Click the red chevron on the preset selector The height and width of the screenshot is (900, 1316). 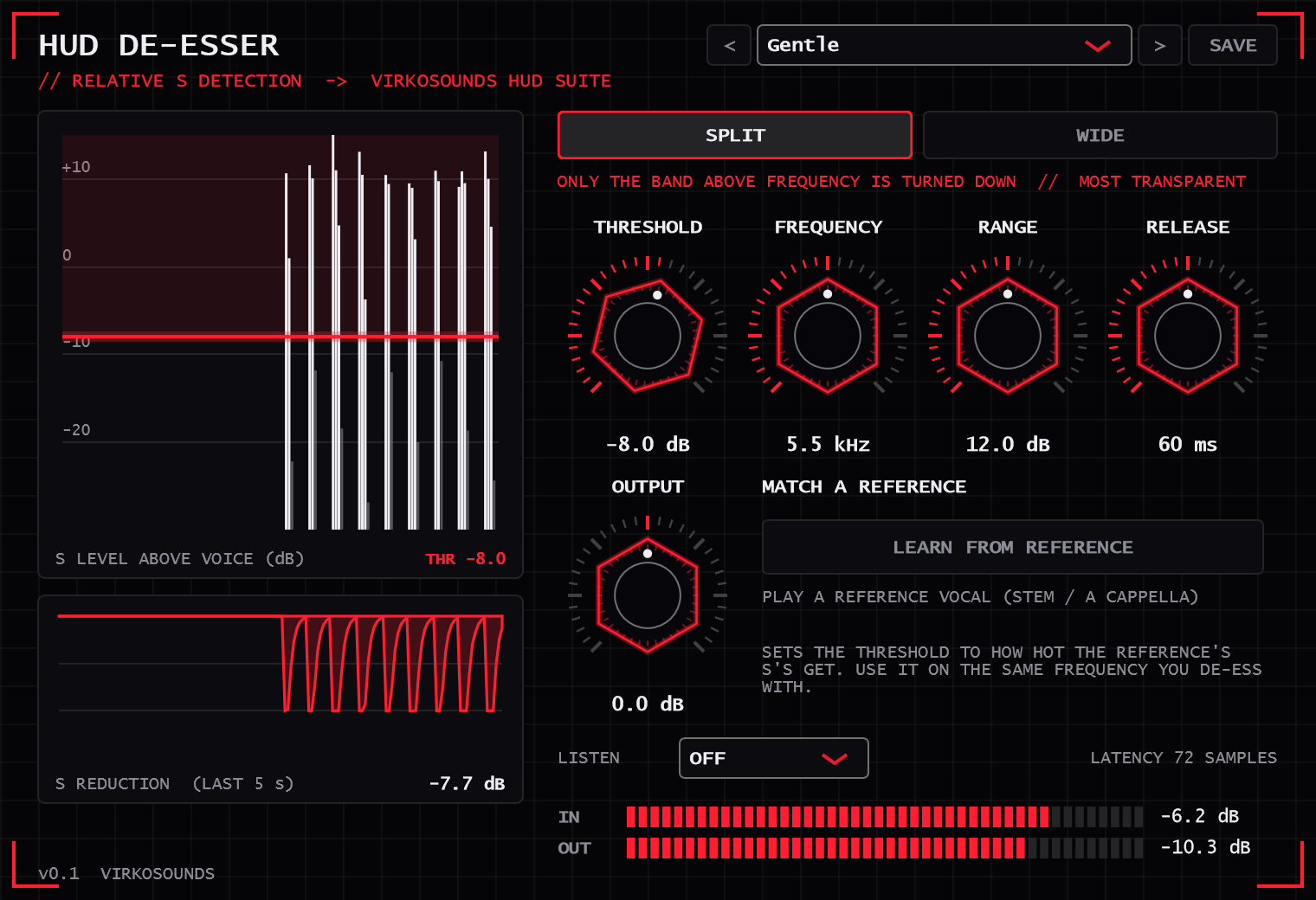[x=1097, y=46]
